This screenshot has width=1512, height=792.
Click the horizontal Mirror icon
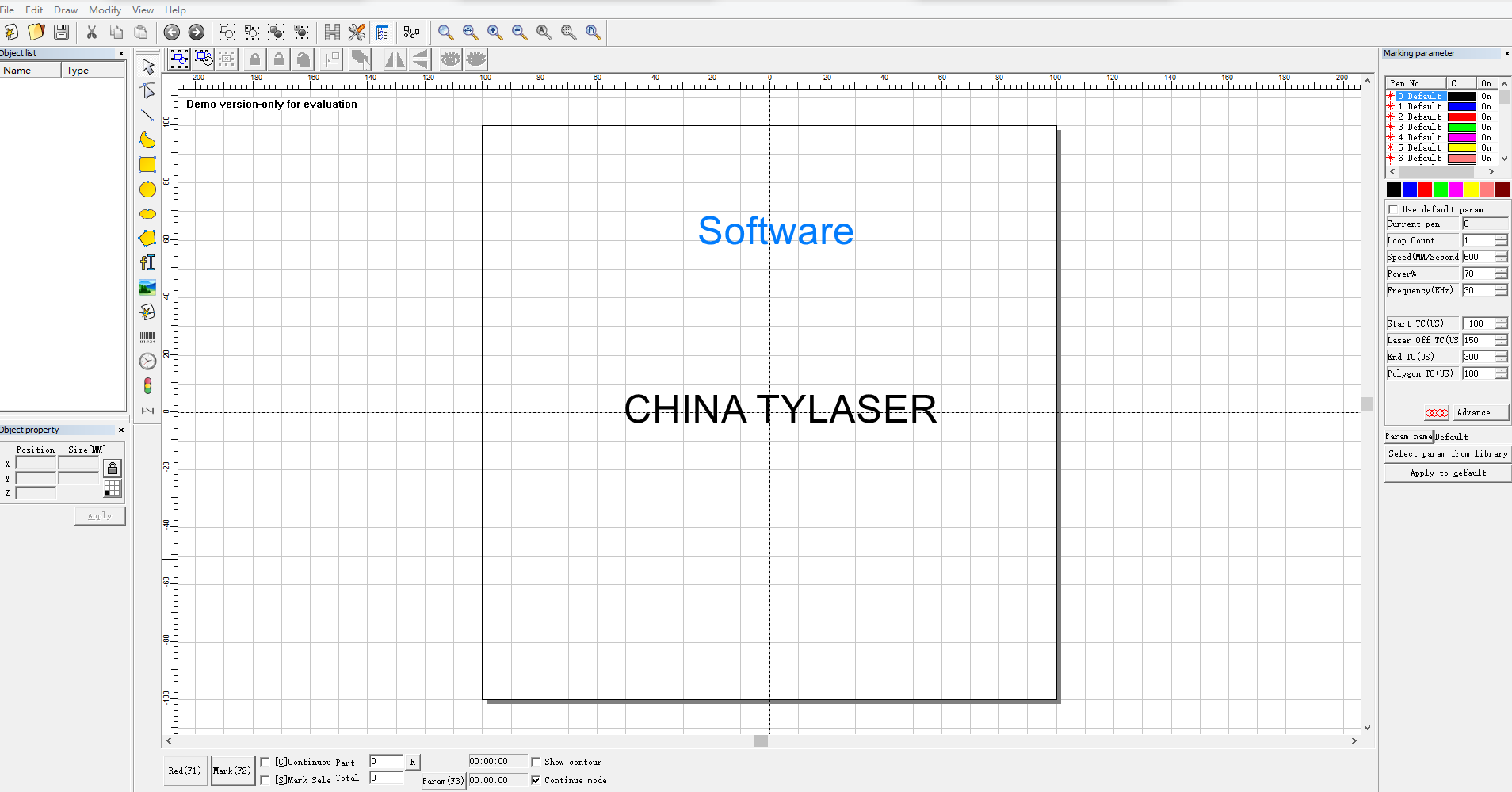[x=395, y=59]
